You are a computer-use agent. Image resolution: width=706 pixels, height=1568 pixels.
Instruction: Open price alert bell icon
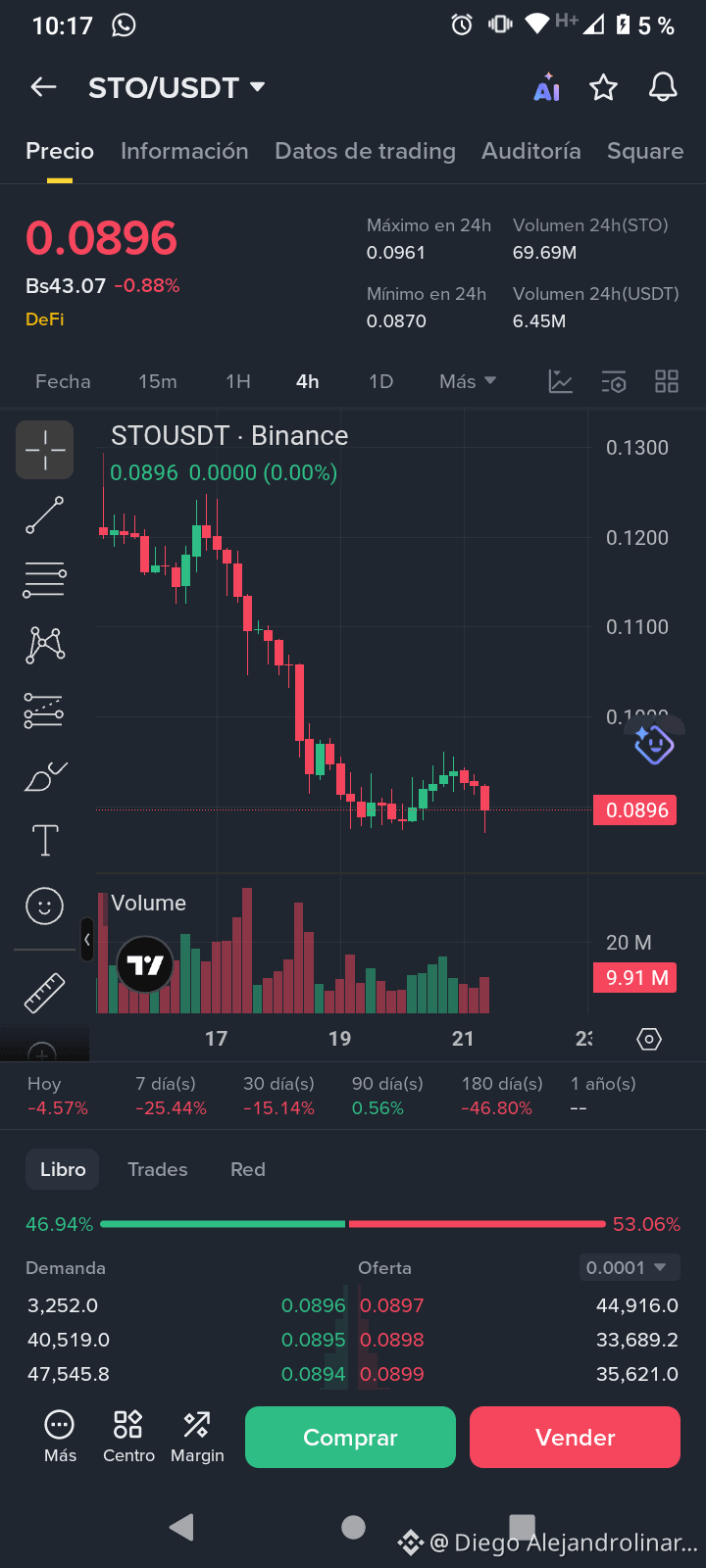point(664,87)
